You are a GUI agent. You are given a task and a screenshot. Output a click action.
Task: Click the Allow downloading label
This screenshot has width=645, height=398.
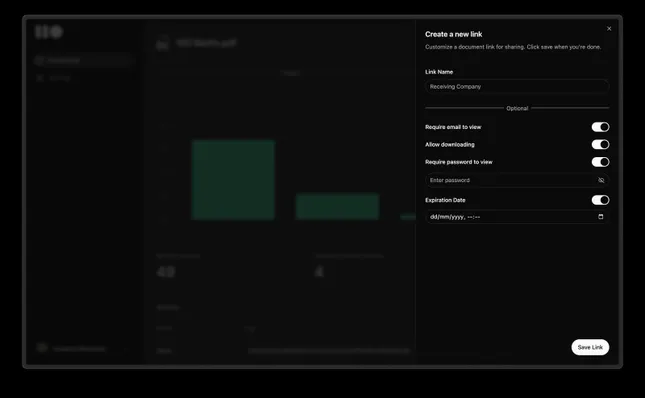[x=450, y=145]
